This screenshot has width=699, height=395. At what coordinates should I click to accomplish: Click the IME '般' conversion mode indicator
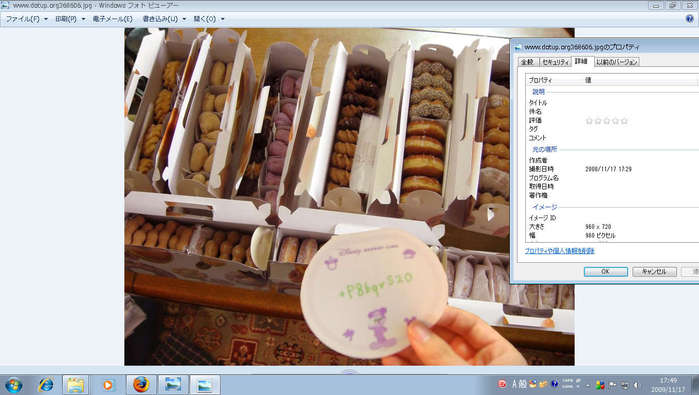pyautogui.click(x=521, y=384)
